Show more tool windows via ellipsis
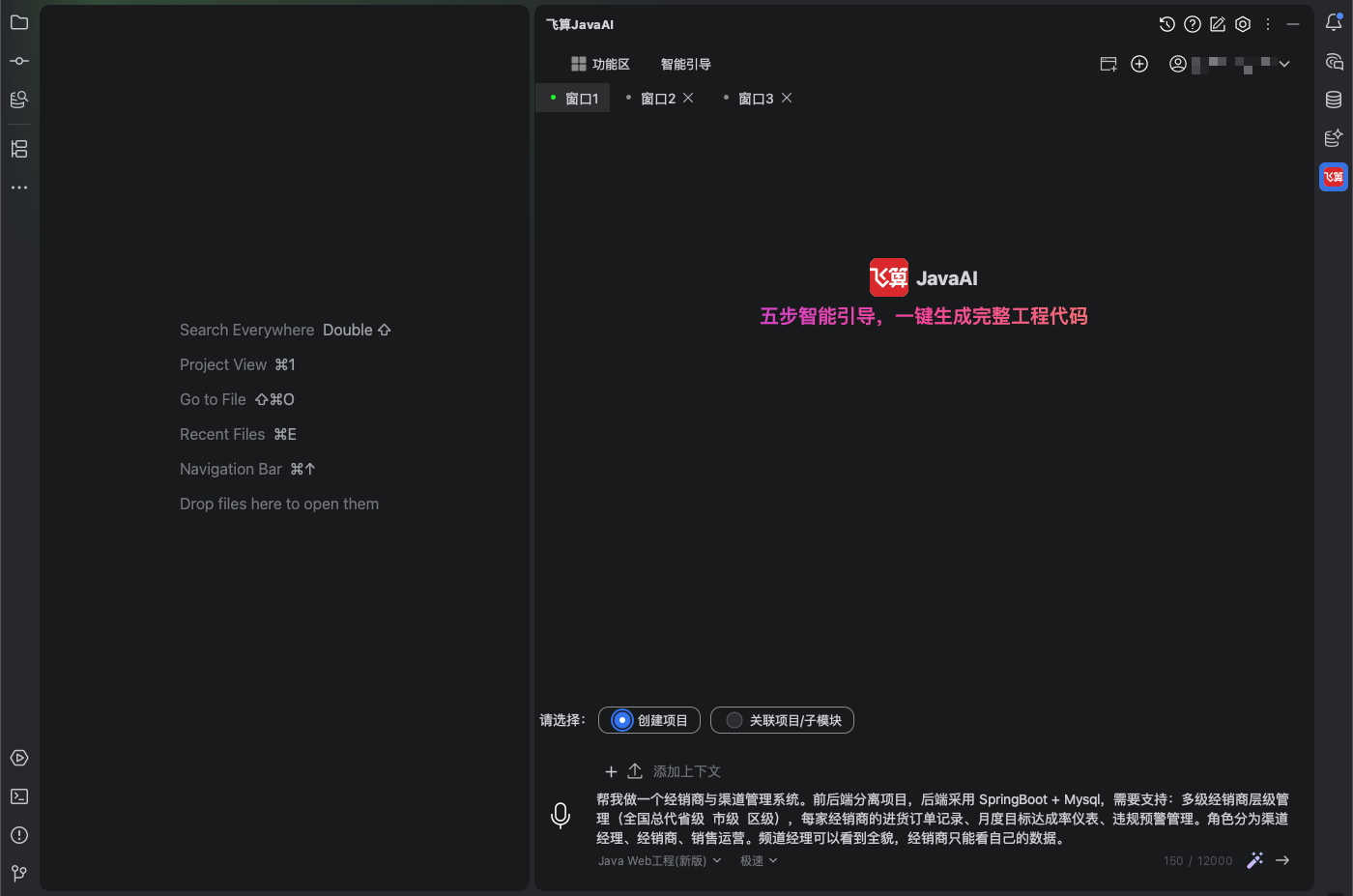The image size is (1353, 896). (x=19, y=188)
